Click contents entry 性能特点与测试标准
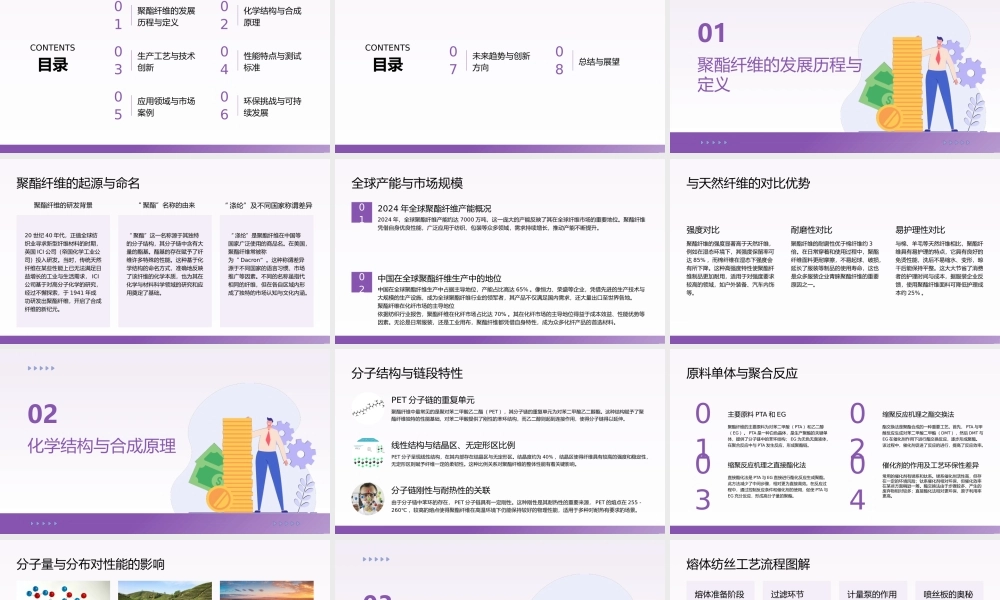1000x600 pixels. pos(272,62)
